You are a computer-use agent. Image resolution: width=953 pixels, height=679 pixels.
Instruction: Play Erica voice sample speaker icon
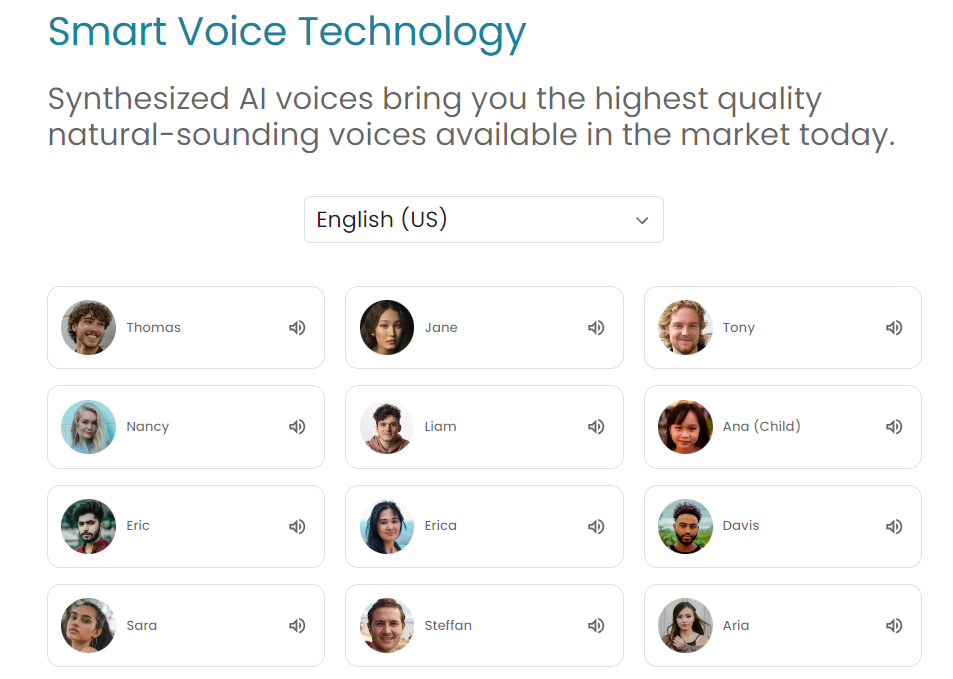pos(596,526)
